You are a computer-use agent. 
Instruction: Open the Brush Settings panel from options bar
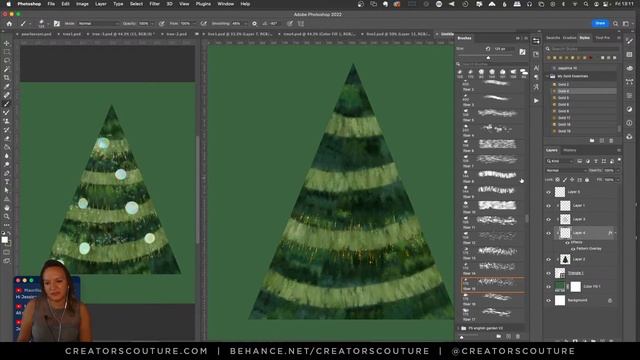point(57,24)
